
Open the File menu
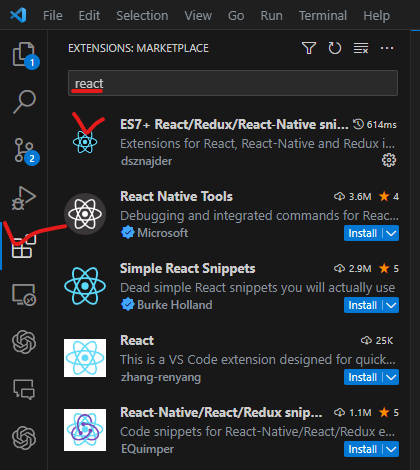click(53, 16)
